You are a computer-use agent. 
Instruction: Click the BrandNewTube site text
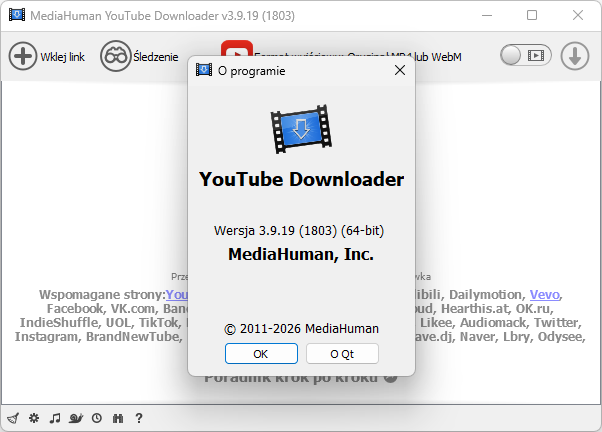pos(134,337)
